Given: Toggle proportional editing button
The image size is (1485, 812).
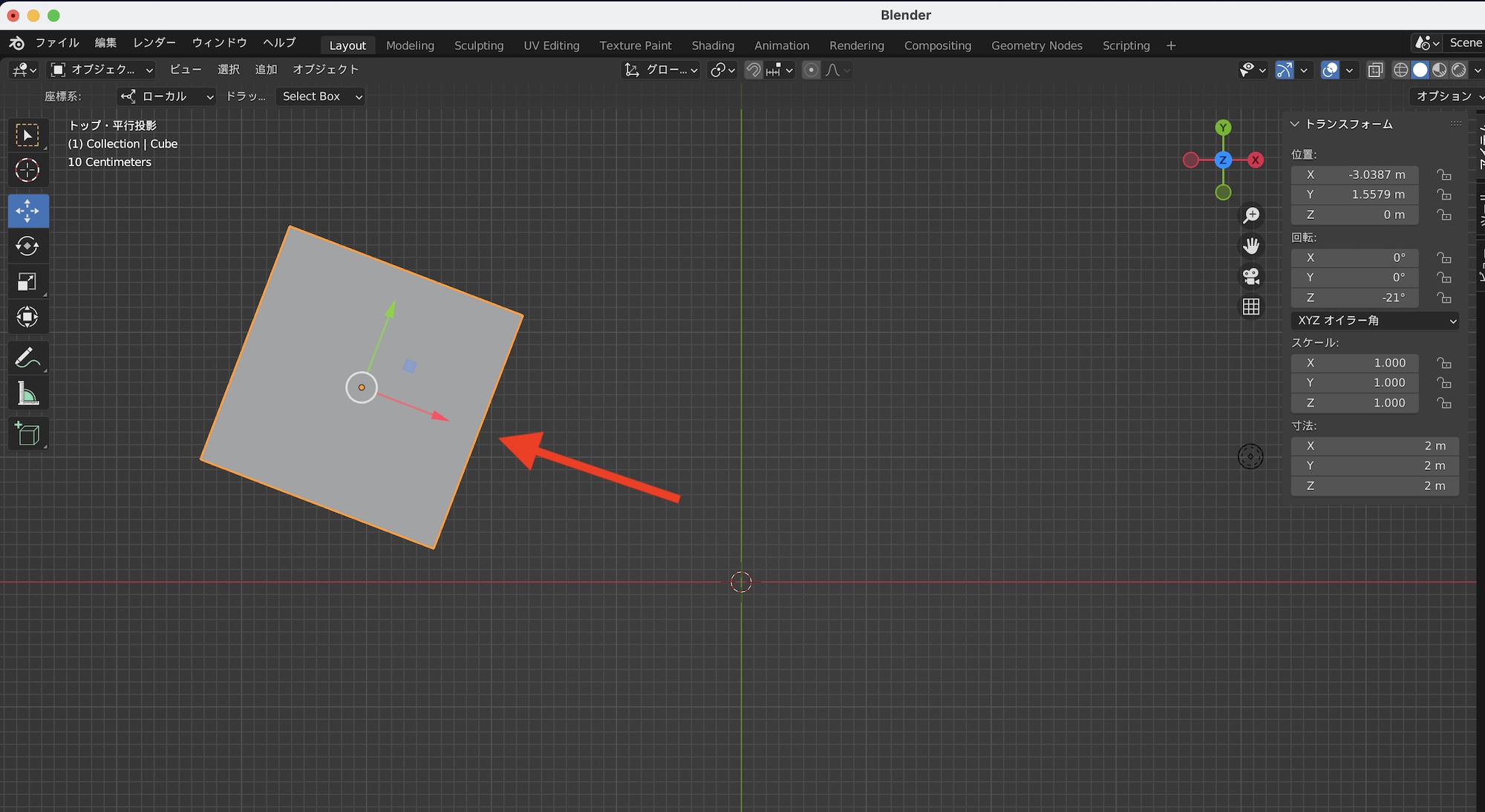Looking at the screenshot, I should click(x=812, y=70).
